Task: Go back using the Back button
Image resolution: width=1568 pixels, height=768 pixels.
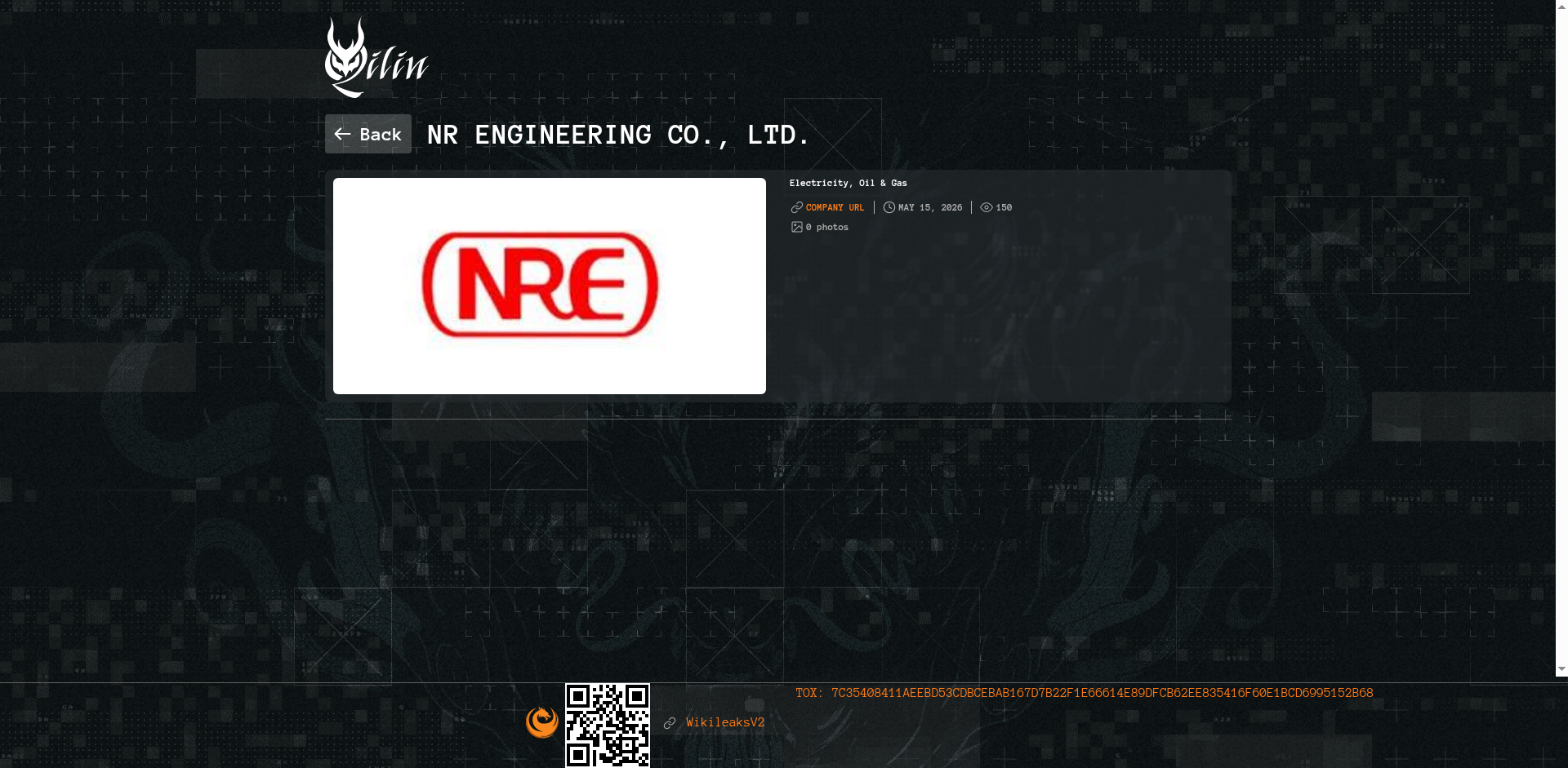Action: 368,134
